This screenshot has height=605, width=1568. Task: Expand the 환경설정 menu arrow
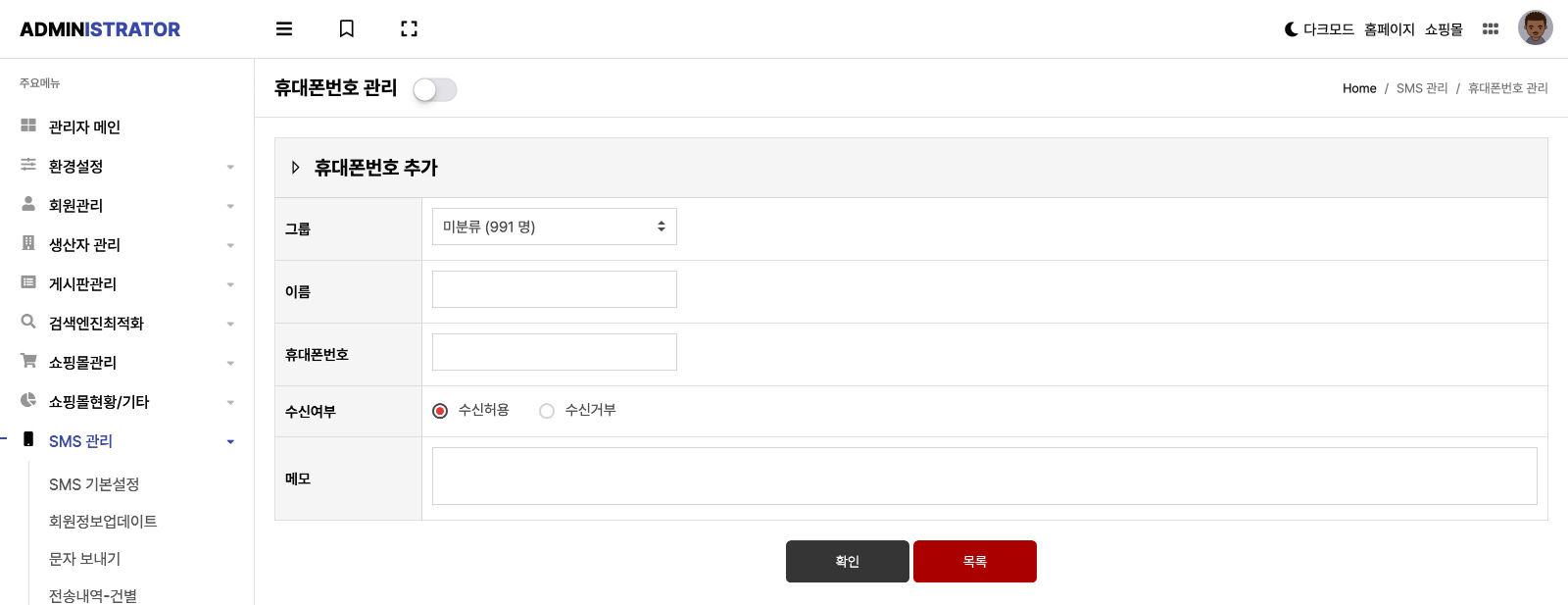tap(230, 167)
